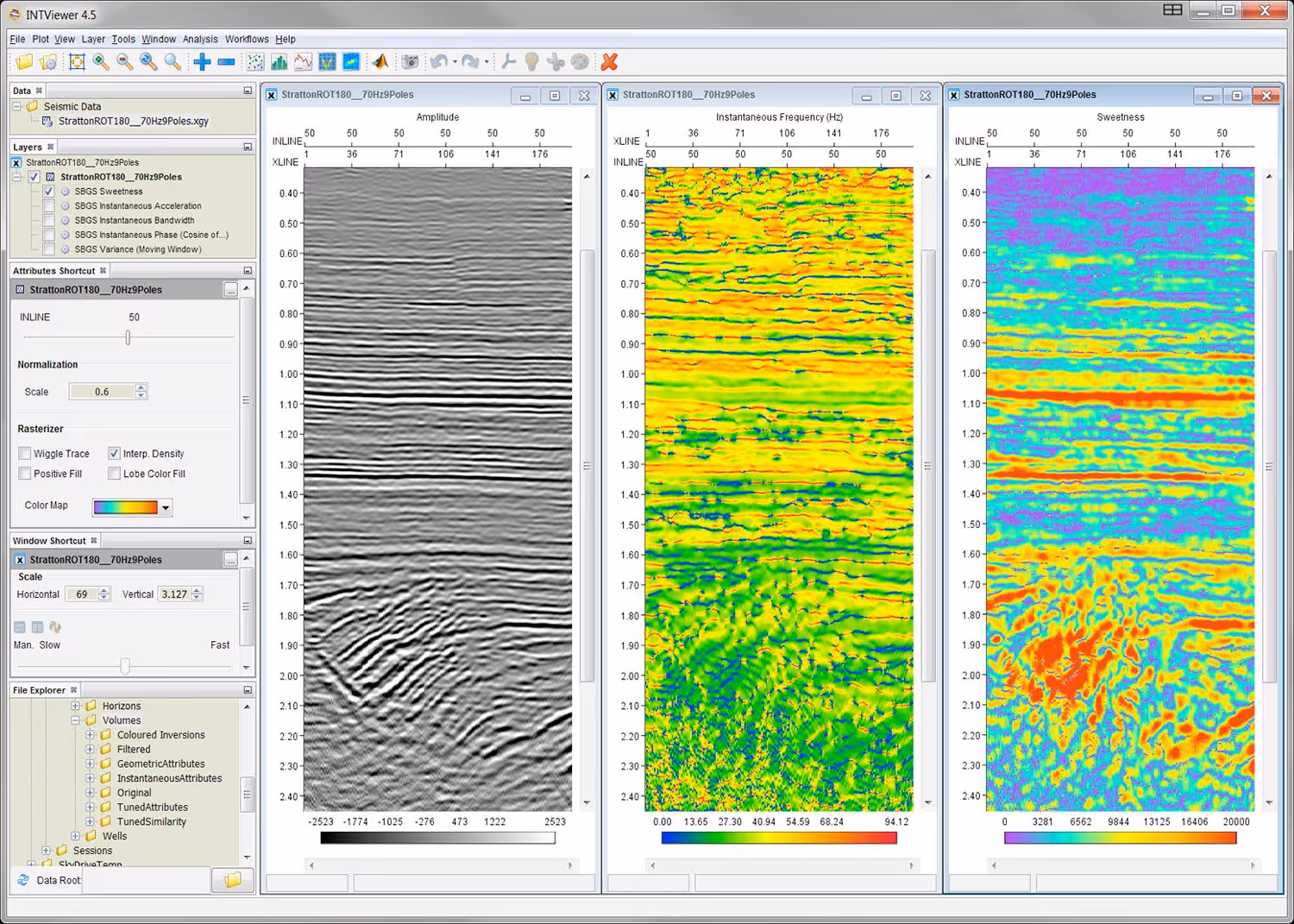Image resolution: width=1294 pixels, height=924 pixels.
Task: Click Attributes Shortcut ellipsis options button
Action: click(x=230, y=290)
